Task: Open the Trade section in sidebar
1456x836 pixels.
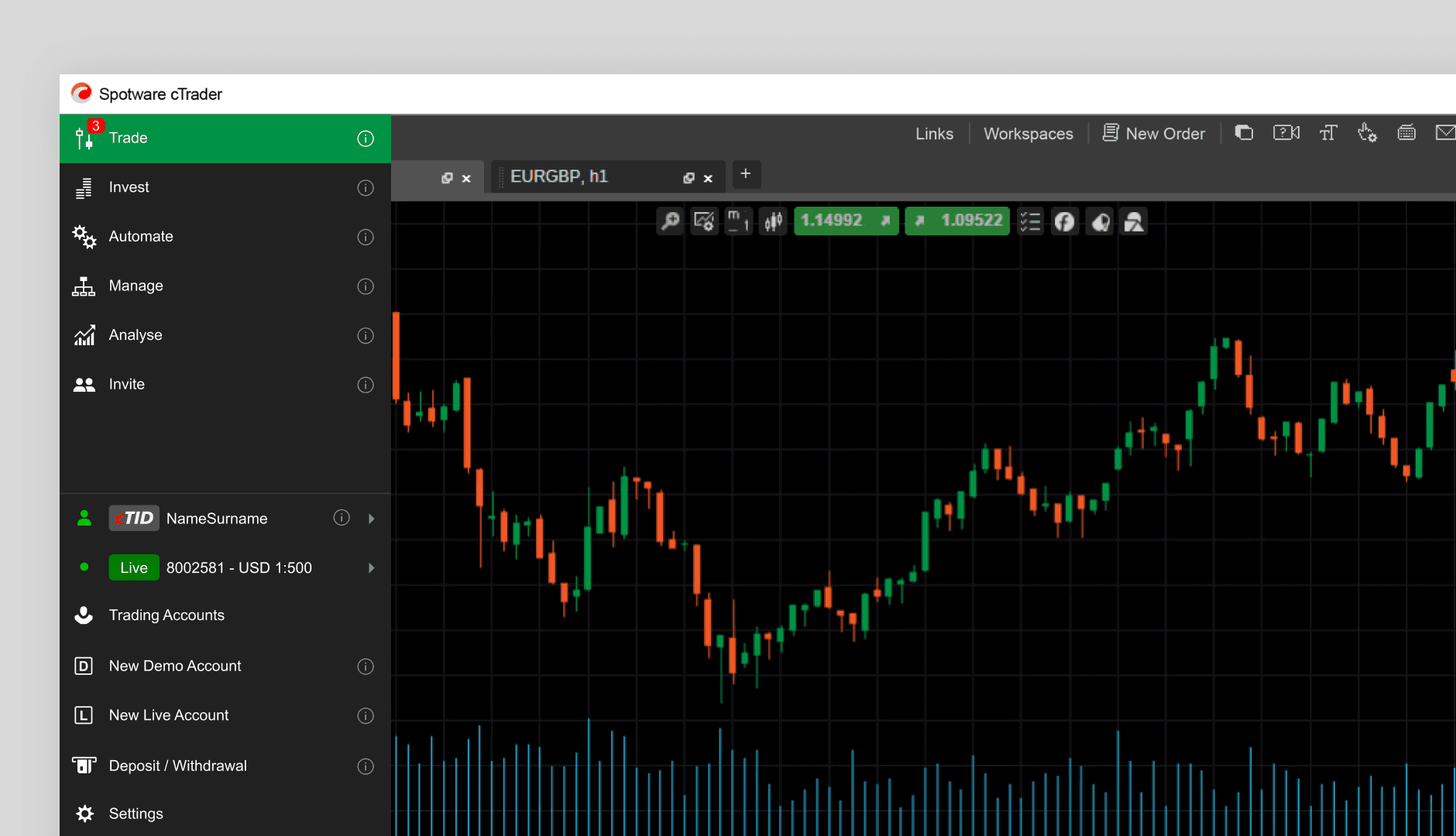Action: 225,139
